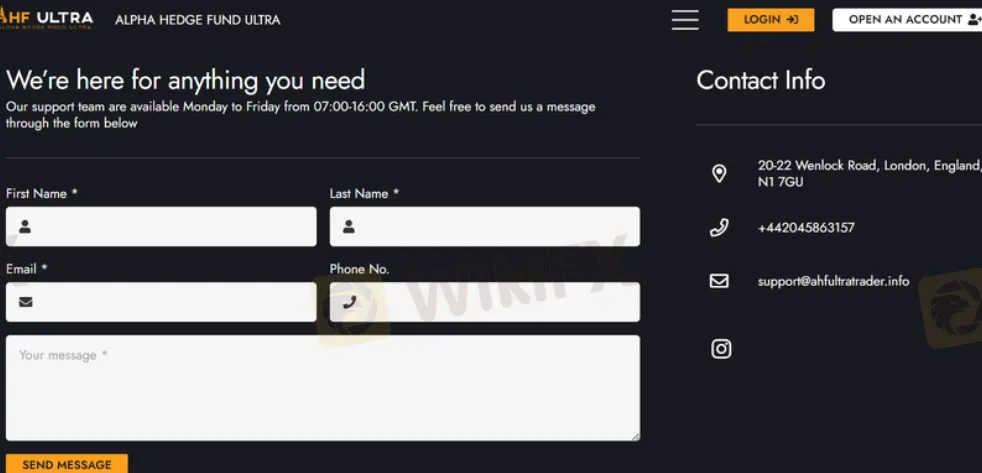Click the phone icon in Phone No. field
The image size is (982, 473).
(x=349, y=303)
